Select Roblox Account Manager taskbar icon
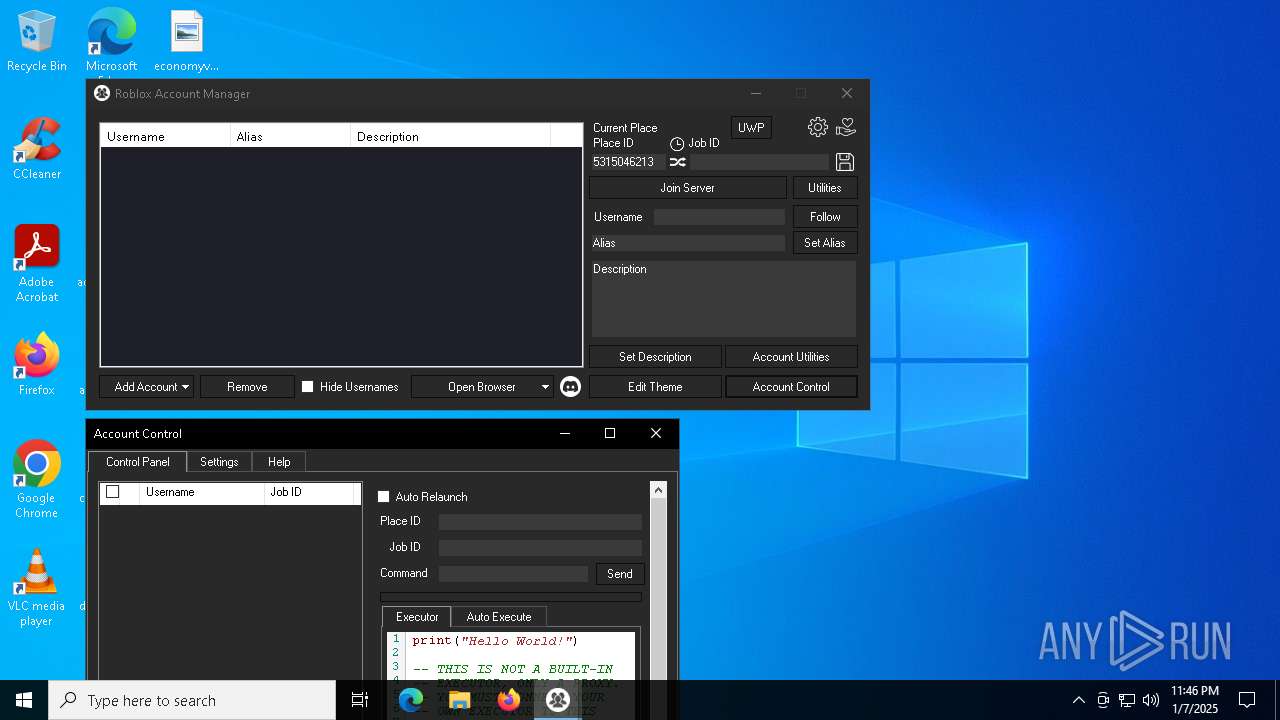This screenshot has height=720, width=1280. coord(558,700)
